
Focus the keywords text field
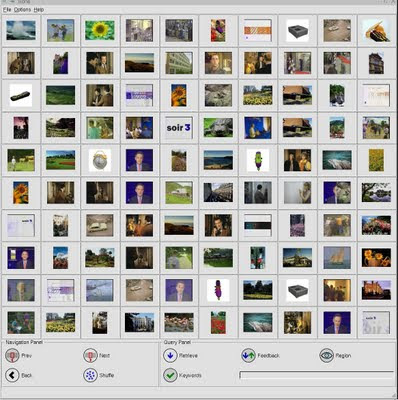click(317, 375)
